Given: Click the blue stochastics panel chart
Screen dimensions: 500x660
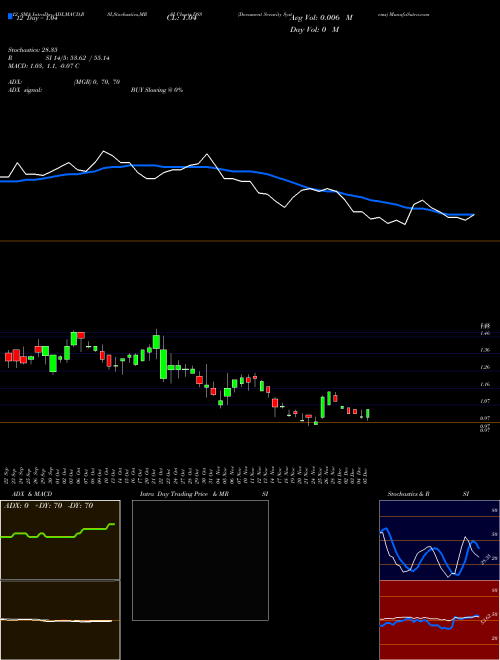Looking at the screenshot, I should [x=439, y=540].
